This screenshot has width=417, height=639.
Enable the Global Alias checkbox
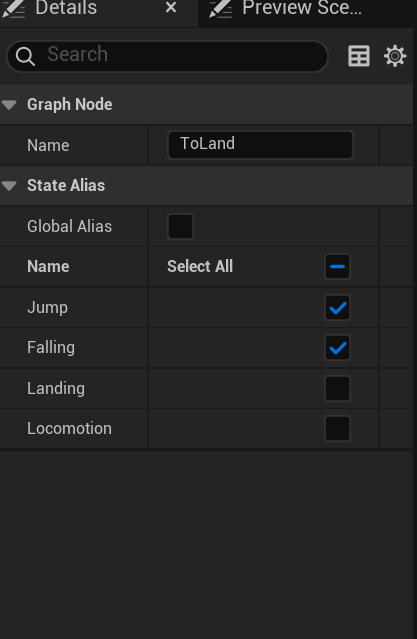tap(180, 226)
